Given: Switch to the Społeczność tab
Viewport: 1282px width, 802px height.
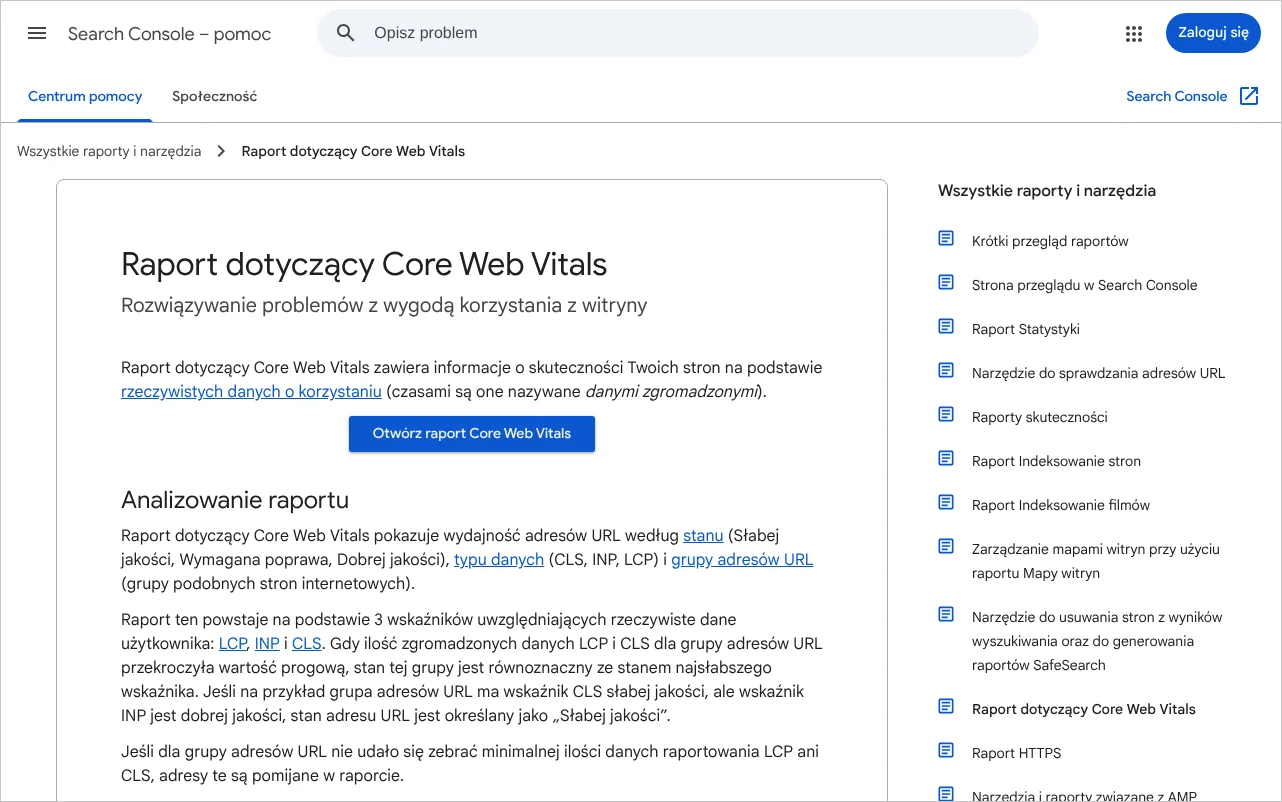Looking at the screenshot, I should tap(214, 97).
